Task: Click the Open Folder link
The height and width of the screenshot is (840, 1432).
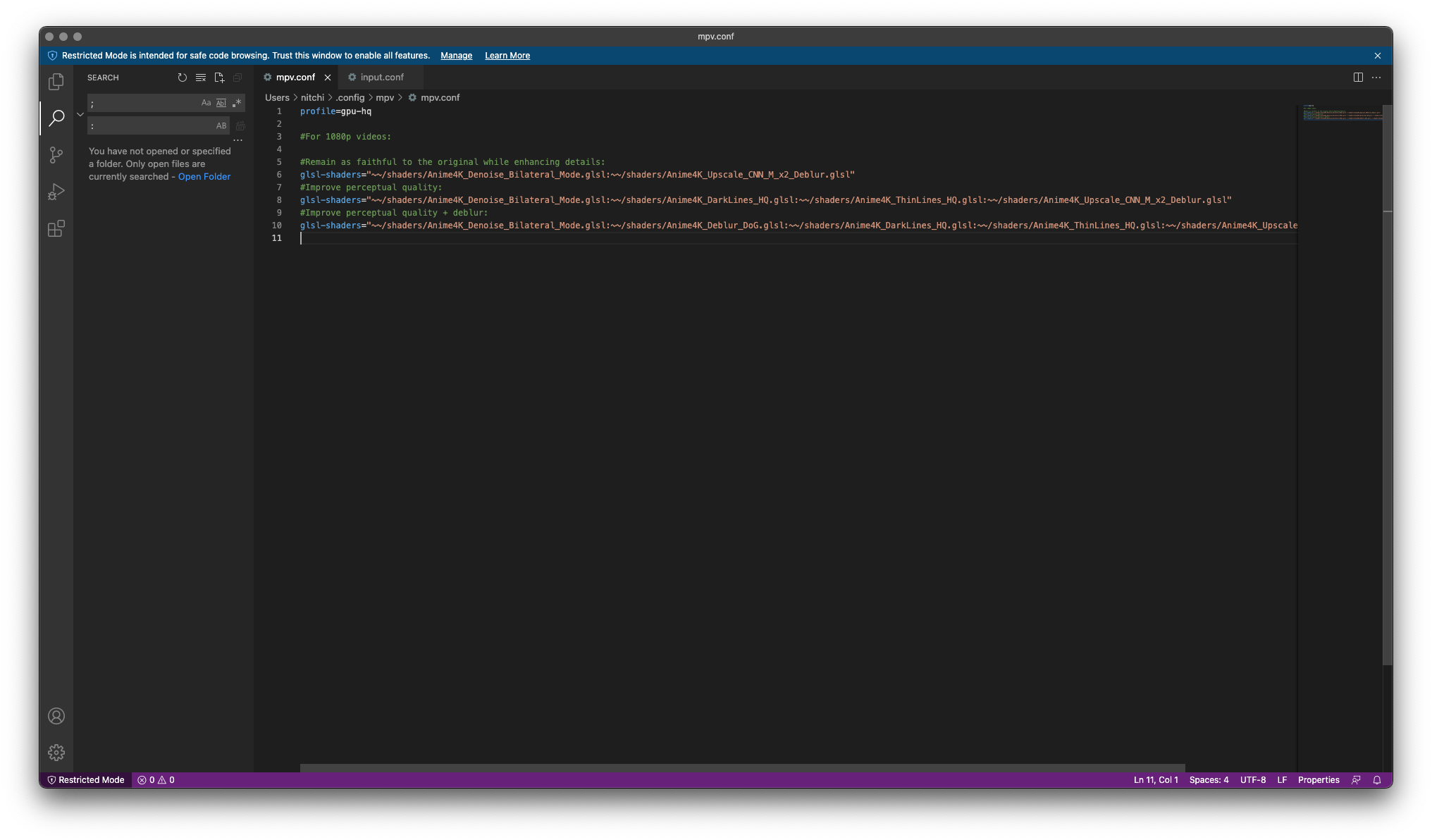Action: [x=204, y=176]
